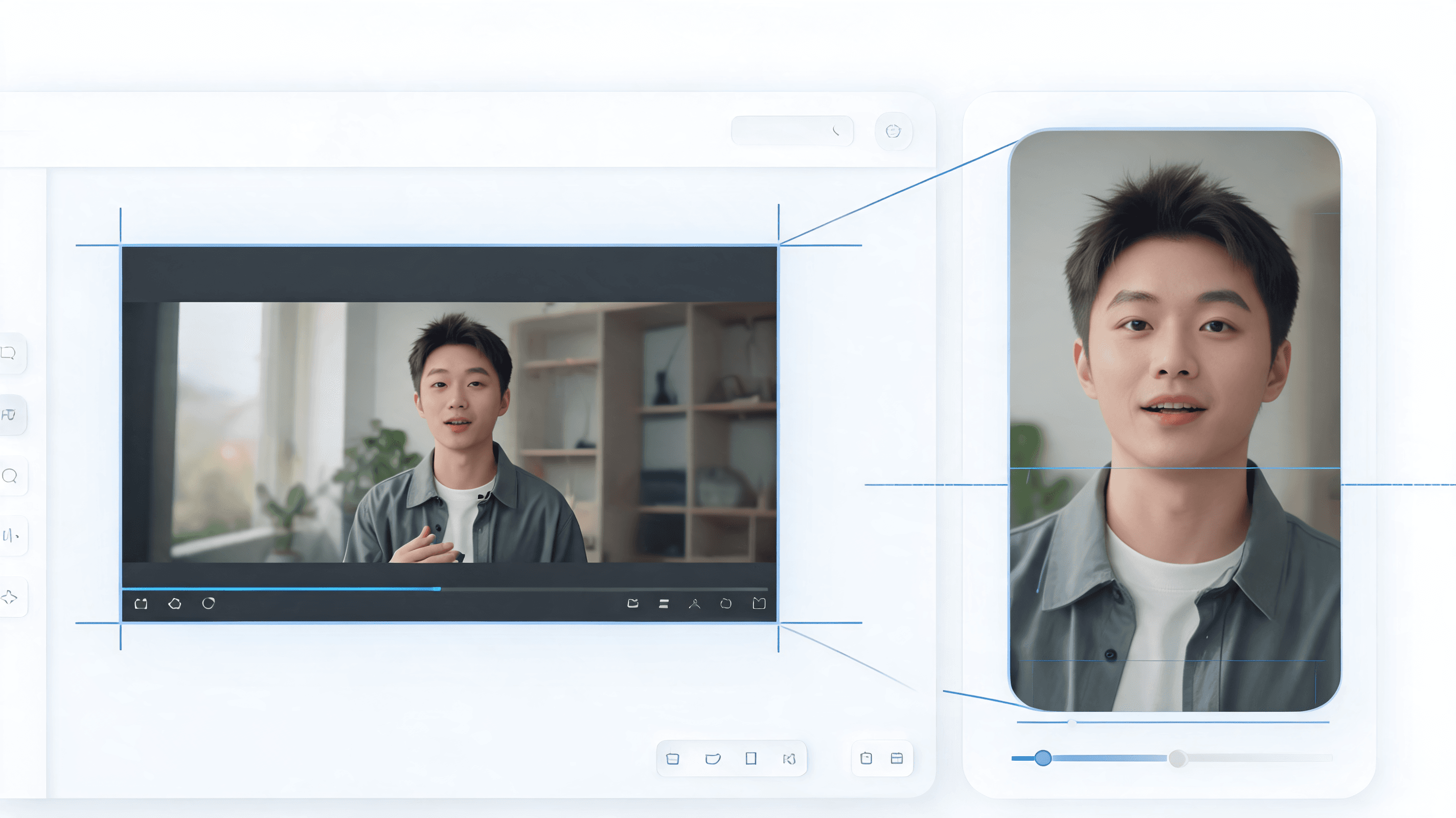The image size is (1456, 818).
Task: Click the folder icon on the video bar's right side
Action: (633, 604)
